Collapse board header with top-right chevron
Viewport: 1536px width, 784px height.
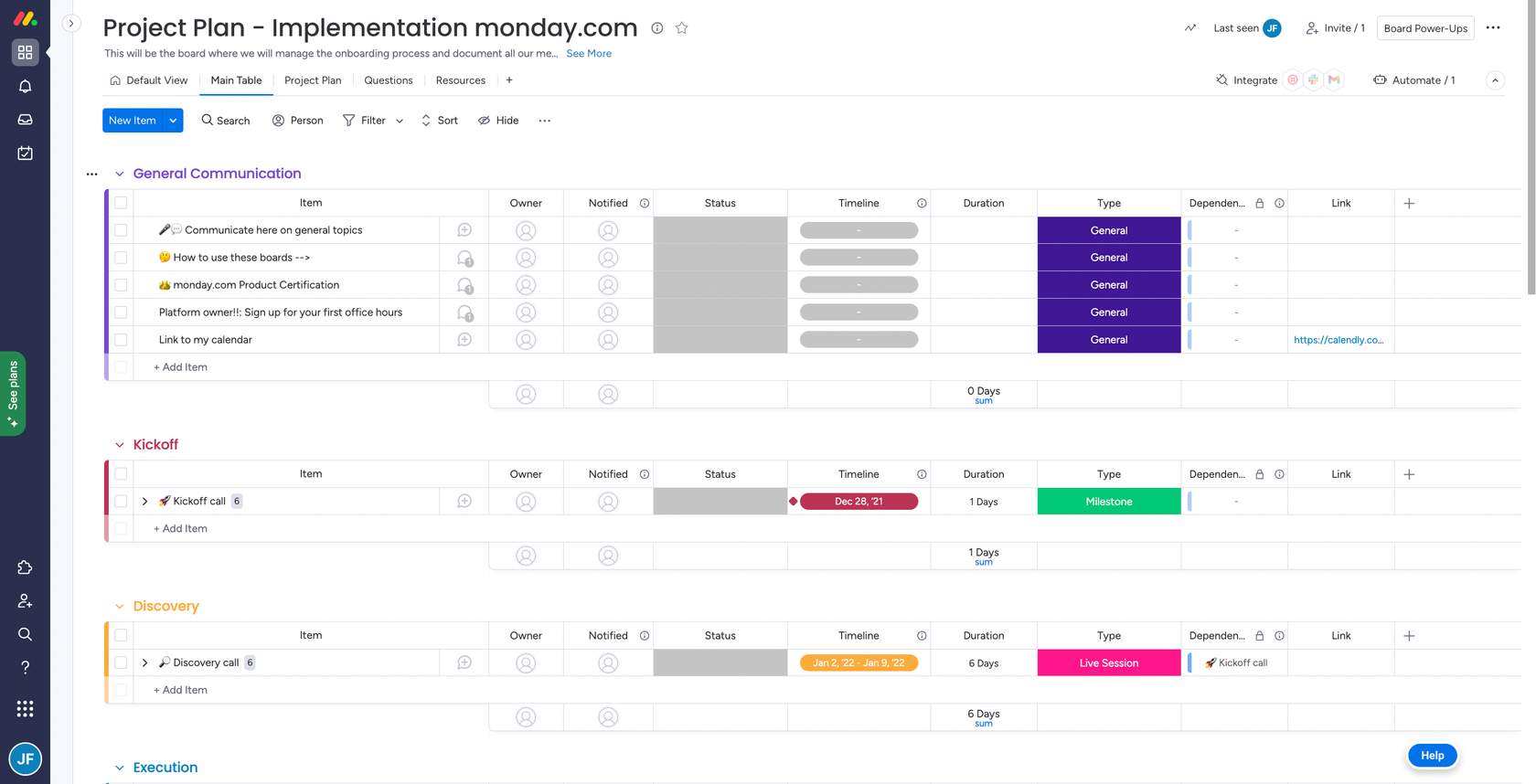1495,80
